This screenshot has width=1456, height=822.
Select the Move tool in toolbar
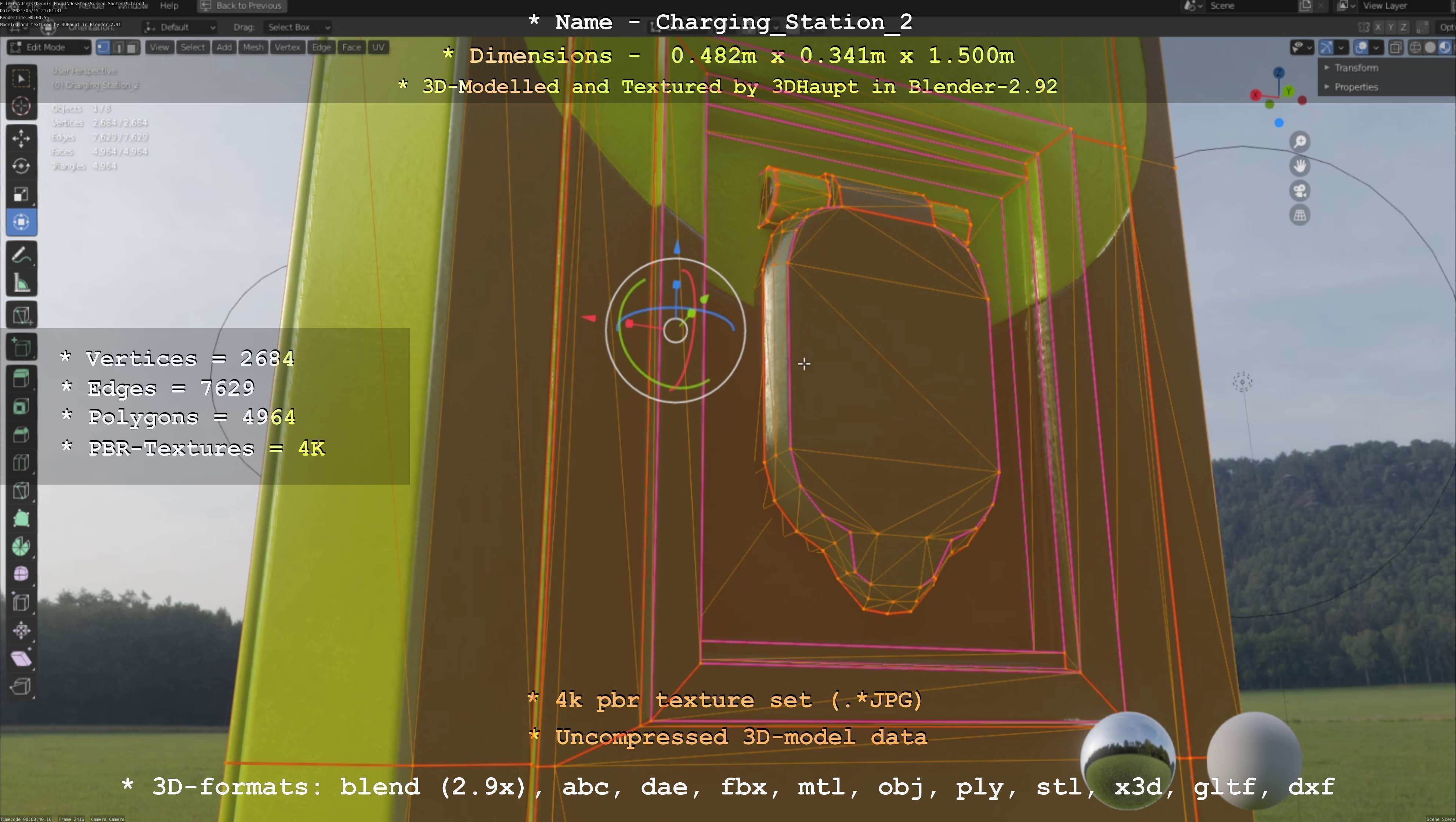[x=21, y=138]
